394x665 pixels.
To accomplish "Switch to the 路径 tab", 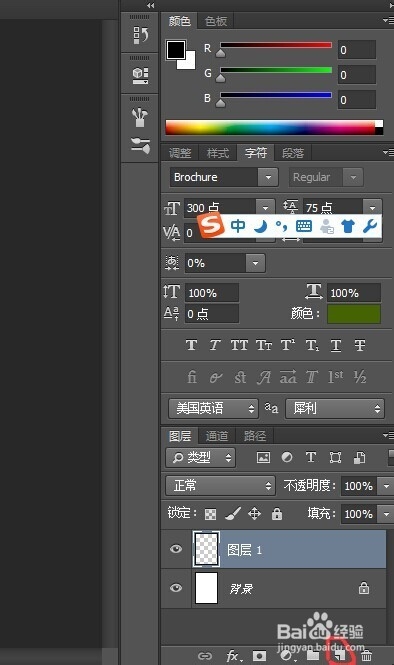I will pyautogui.click(x=254, y=436).
